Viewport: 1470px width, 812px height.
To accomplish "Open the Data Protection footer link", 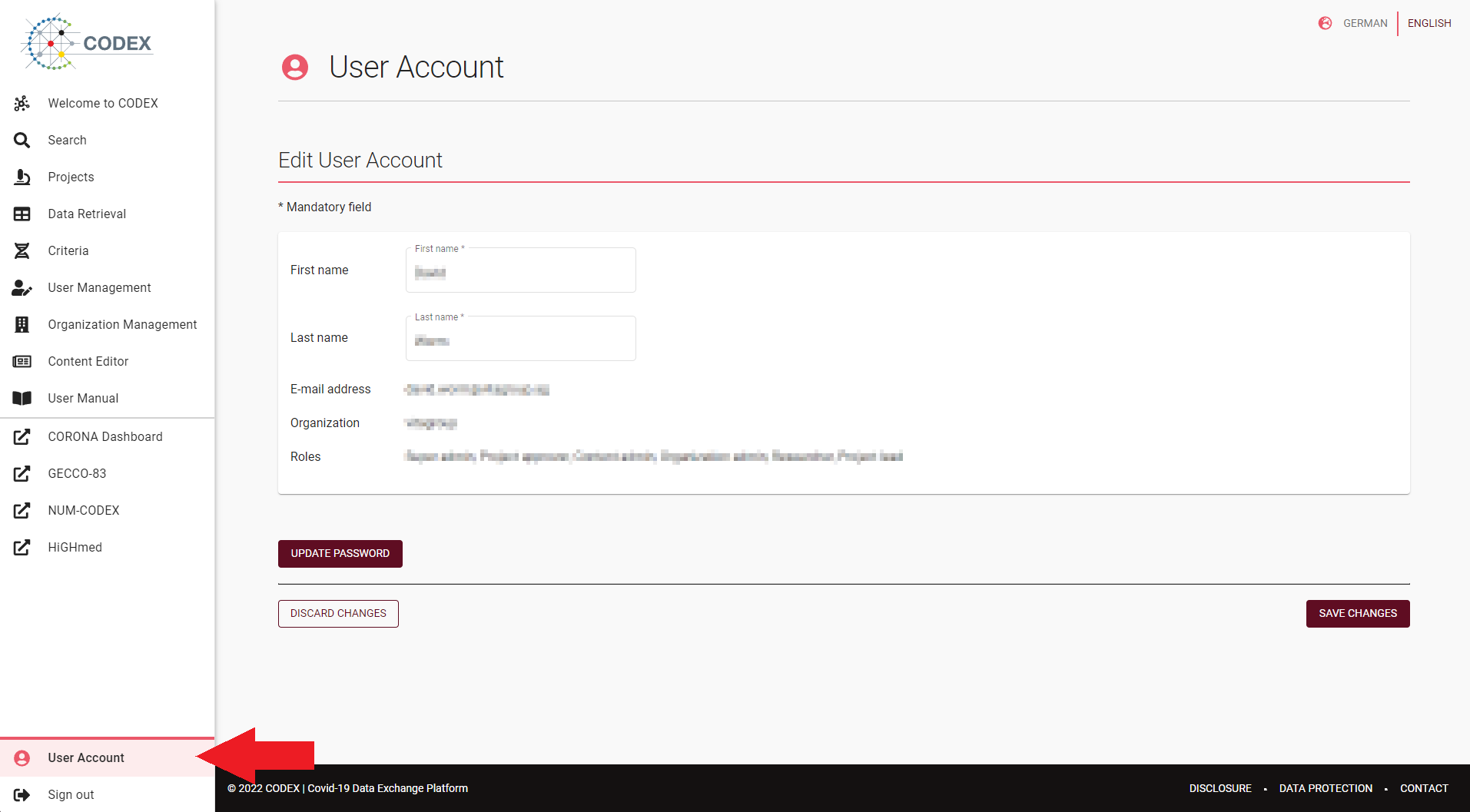I will 1326,788.
